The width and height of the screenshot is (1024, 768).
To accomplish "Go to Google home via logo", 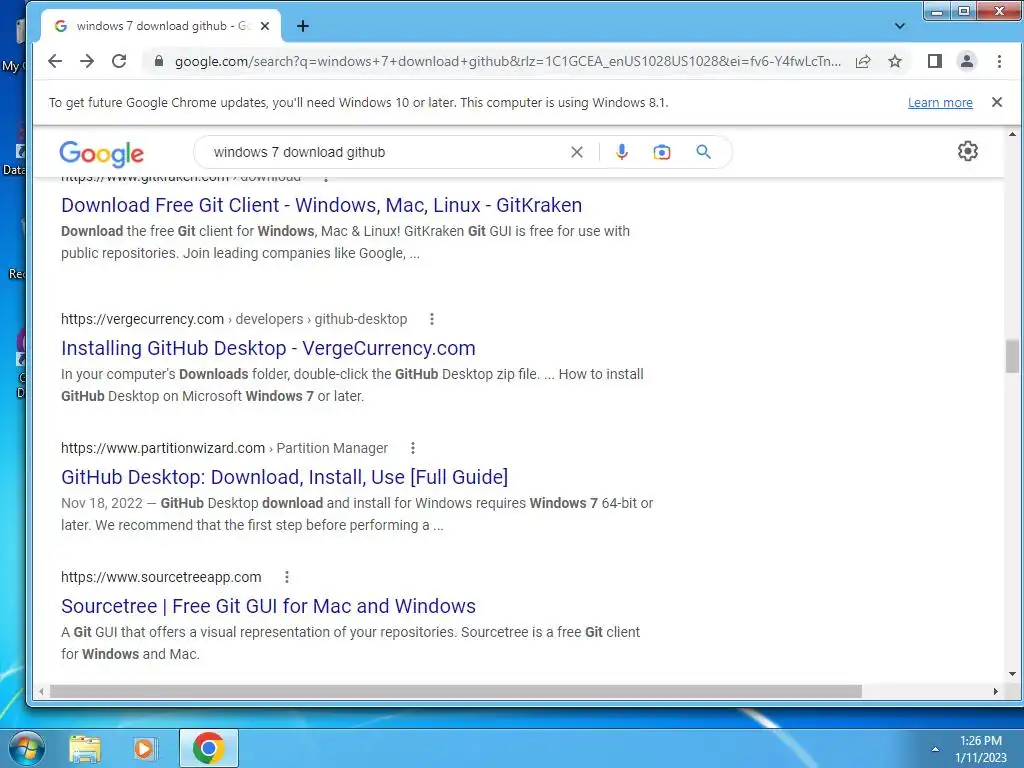I will (101, 153).
